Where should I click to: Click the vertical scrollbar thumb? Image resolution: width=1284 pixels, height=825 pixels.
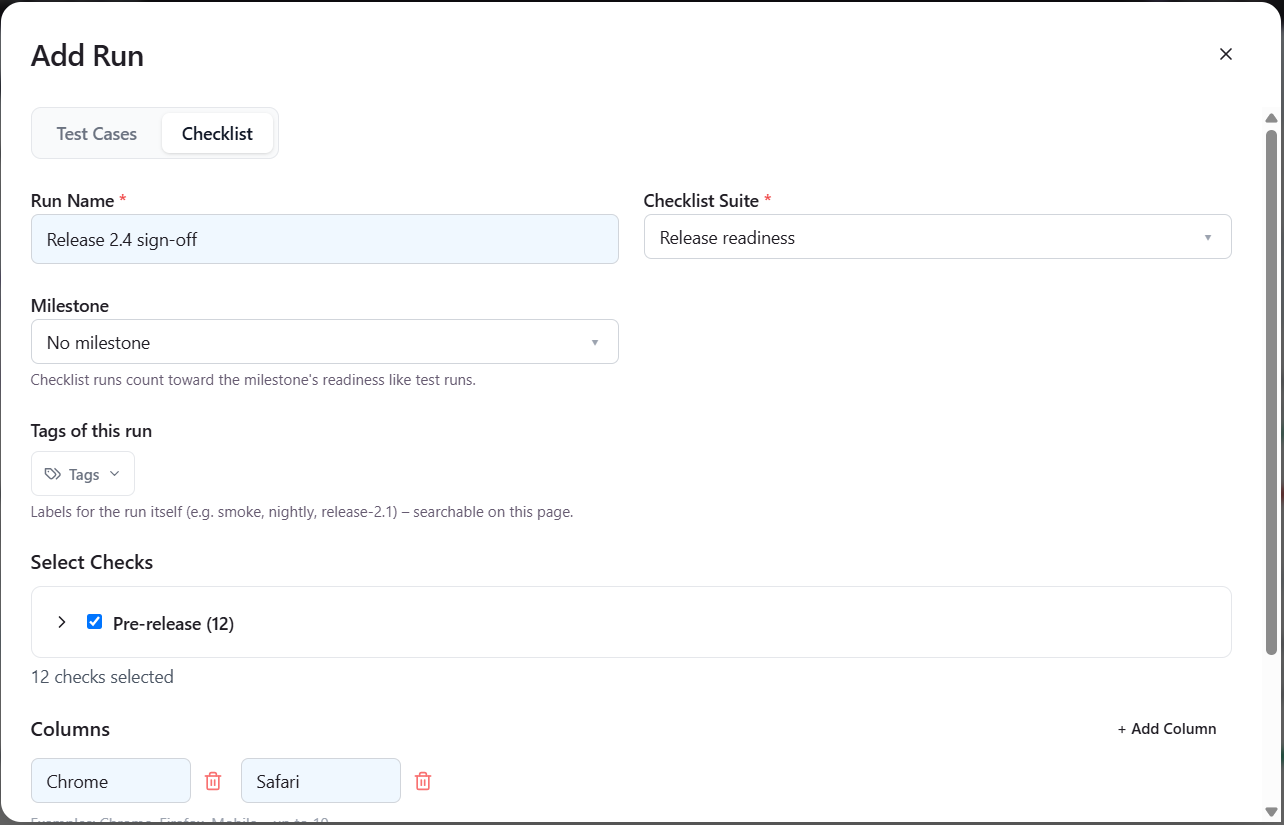pos(1272,392)
